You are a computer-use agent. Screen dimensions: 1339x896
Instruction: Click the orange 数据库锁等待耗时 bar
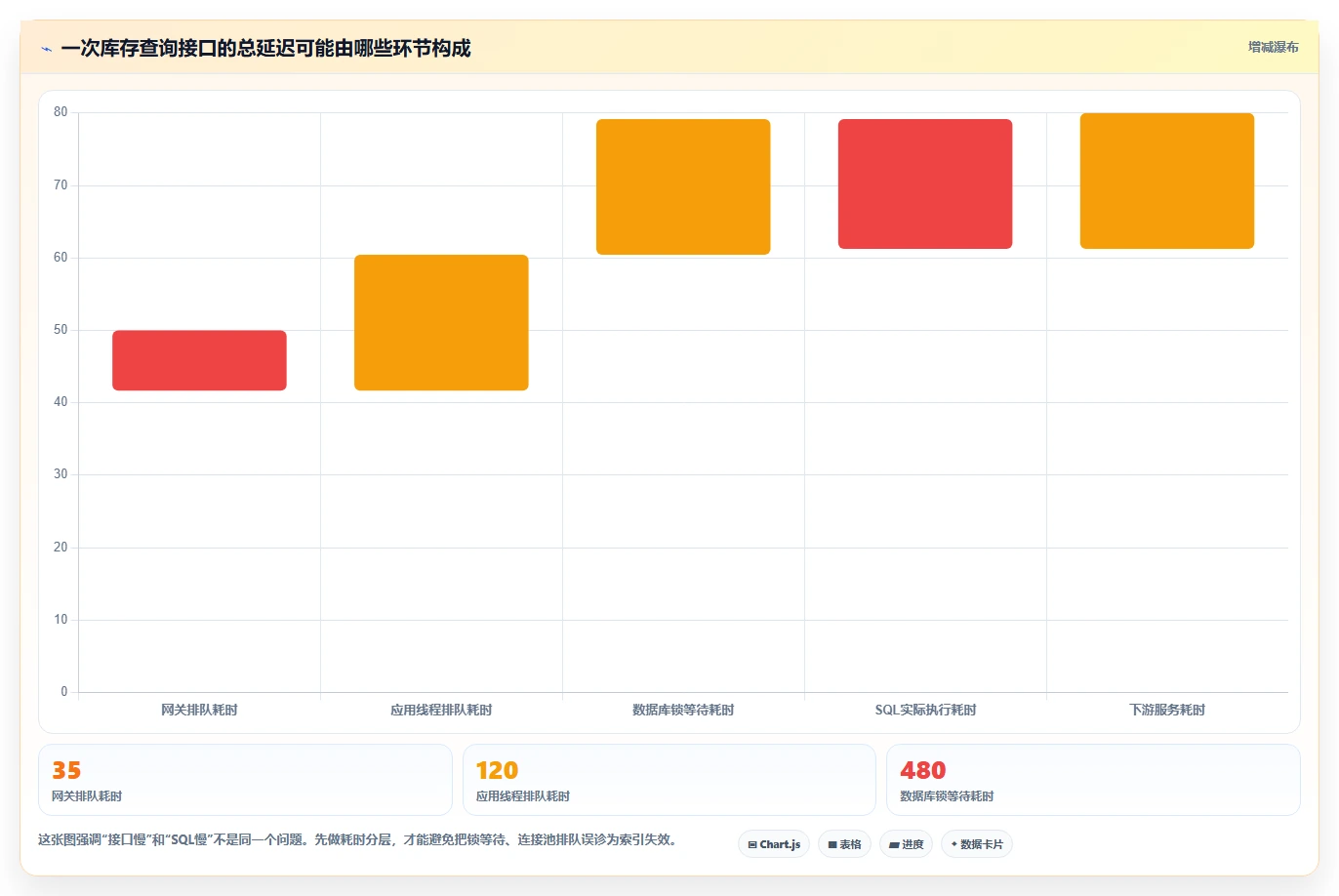pyautogui.click(x=683, y=186)
